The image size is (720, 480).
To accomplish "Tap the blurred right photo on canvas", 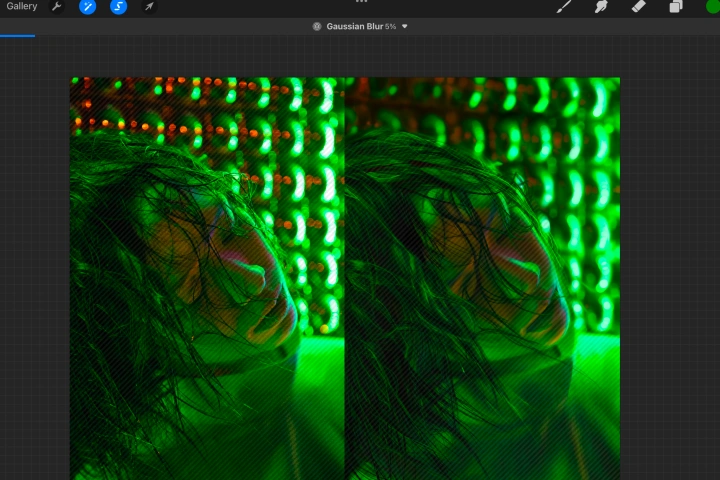I will (x=482, y=278).
